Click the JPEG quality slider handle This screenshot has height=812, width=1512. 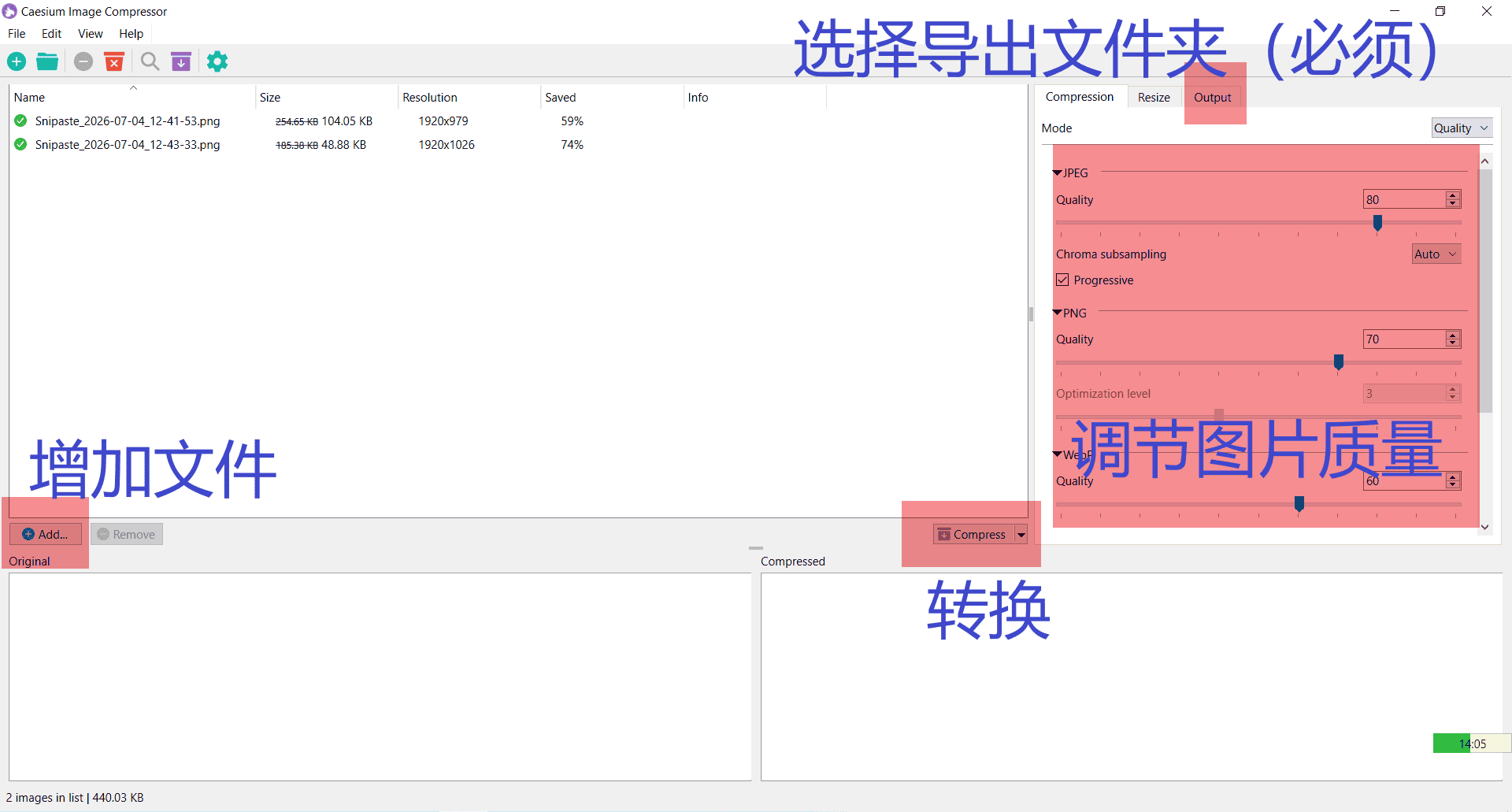[1377, 223]
